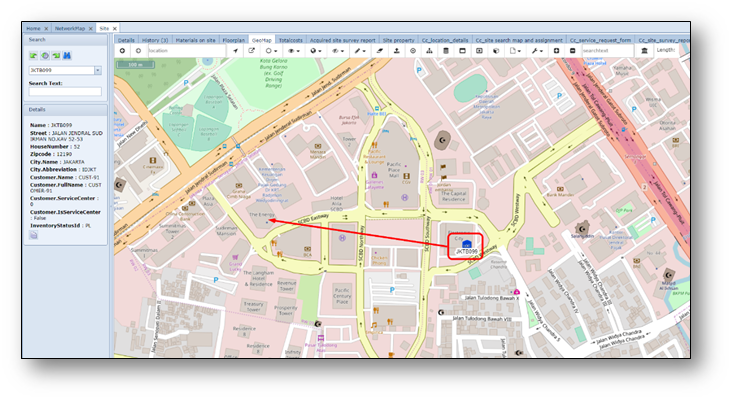Click the bank building icon near Length
This screenshot has width=733, height=401.
643,50
